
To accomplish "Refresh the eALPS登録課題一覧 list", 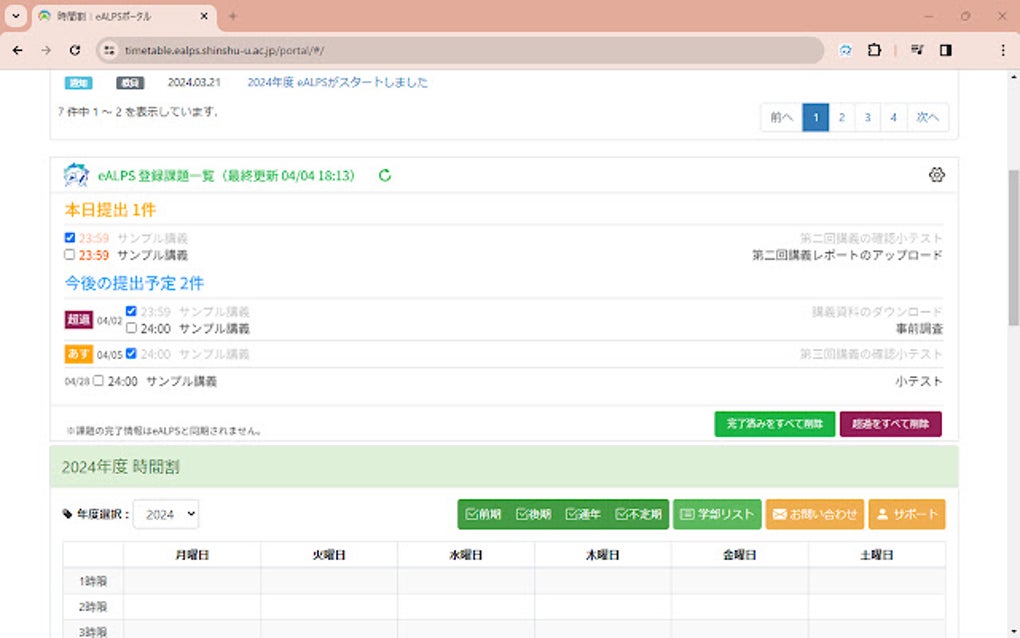I will tap(384, 176).
